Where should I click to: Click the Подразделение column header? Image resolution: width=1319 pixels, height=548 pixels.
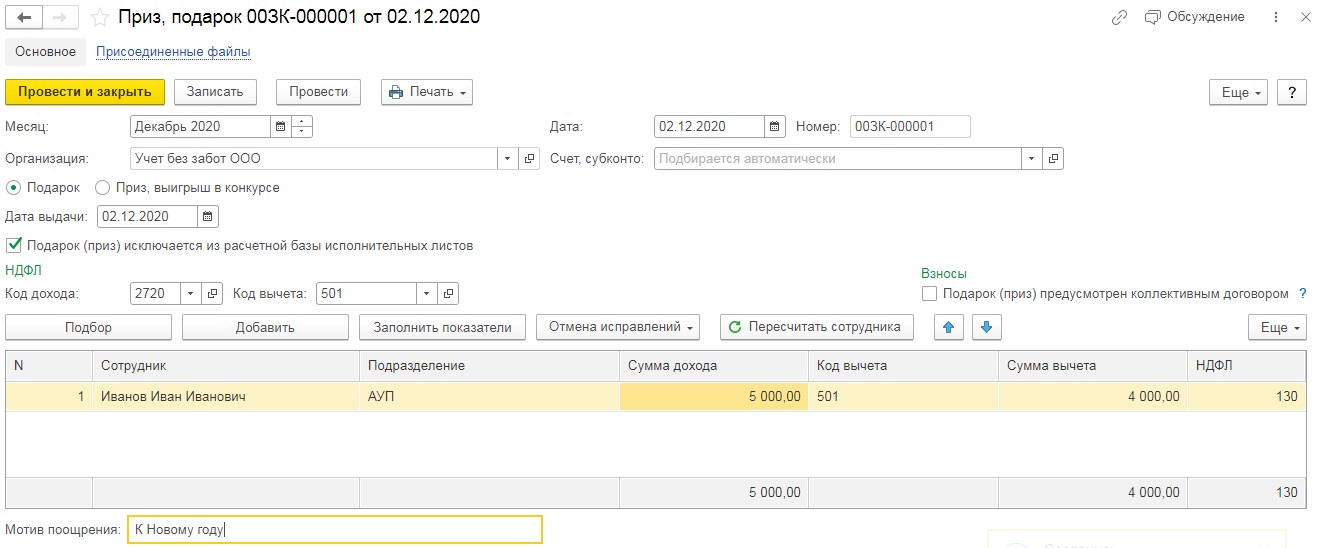[490, 365]
